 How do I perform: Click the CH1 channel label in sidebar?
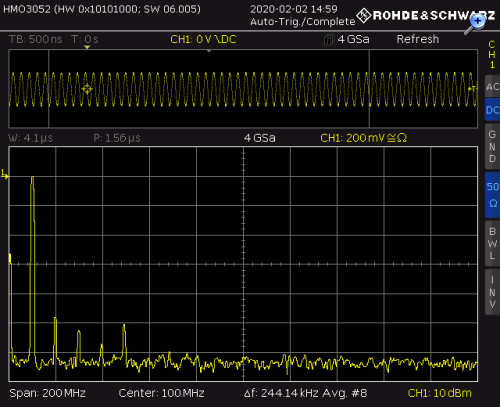coord(492,55)
